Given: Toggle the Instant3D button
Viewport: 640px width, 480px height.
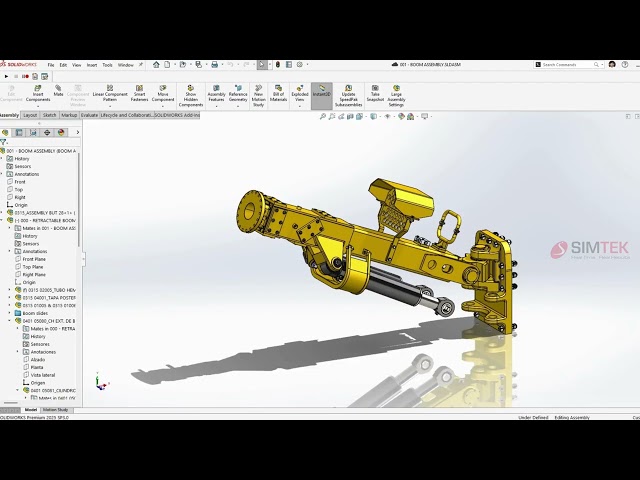Looking at the screenshot, I should click(x=322, y=96).
